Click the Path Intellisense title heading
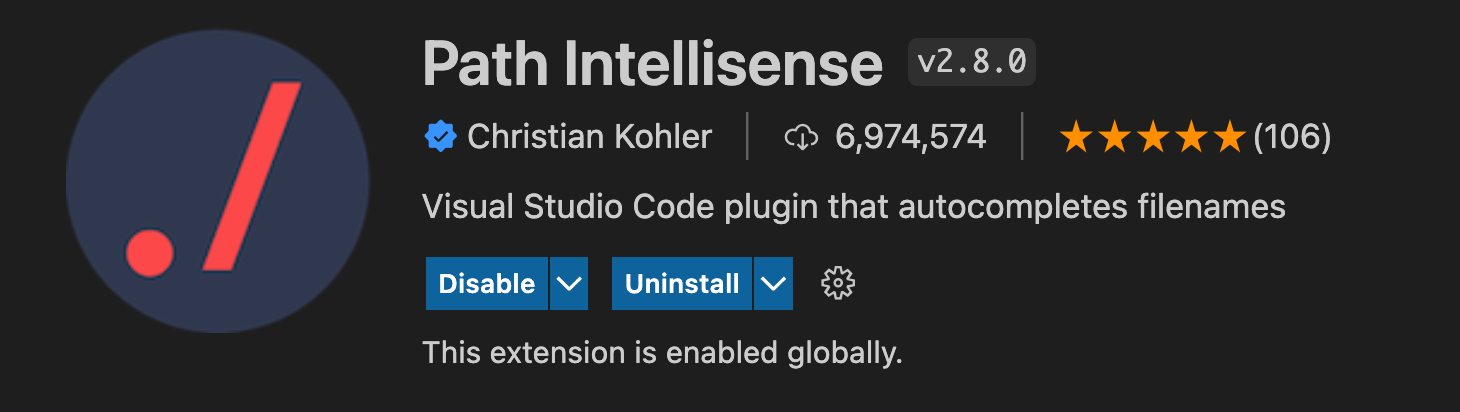The width and height of the screenshot is (1460, 412). point(652,65)
